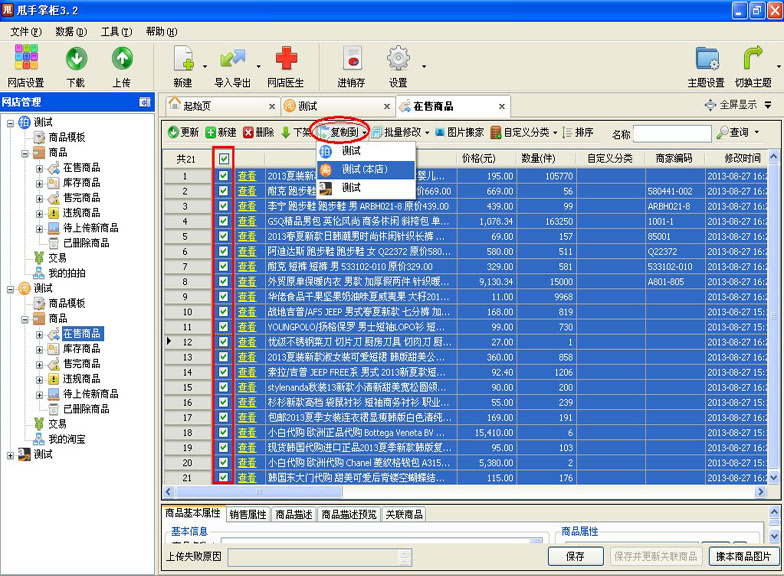This screenshot has height=576, width=784.
Task: Collapse the first 测试 store node
Action: click(x=10, y=122)
